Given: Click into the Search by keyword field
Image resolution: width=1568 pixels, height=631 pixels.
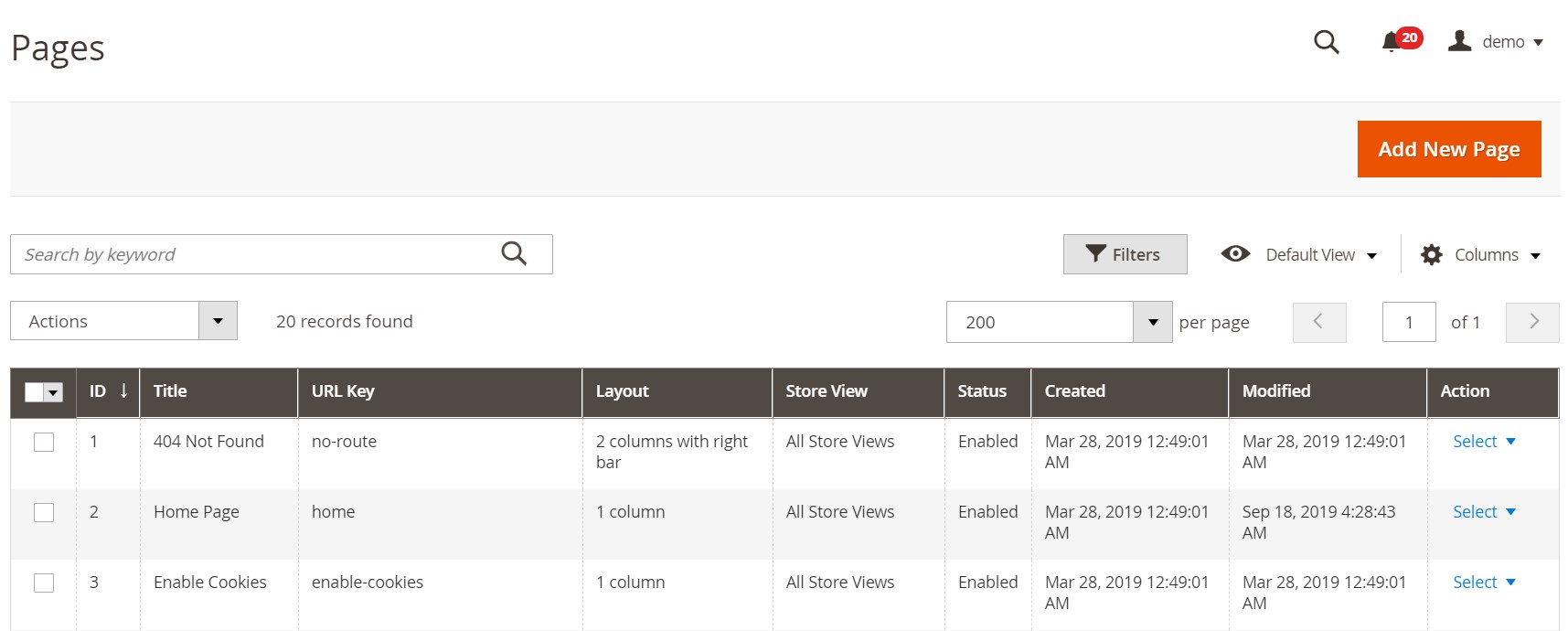Looking at the screenshot, I should pyautogui.click(x=256, y=254).
